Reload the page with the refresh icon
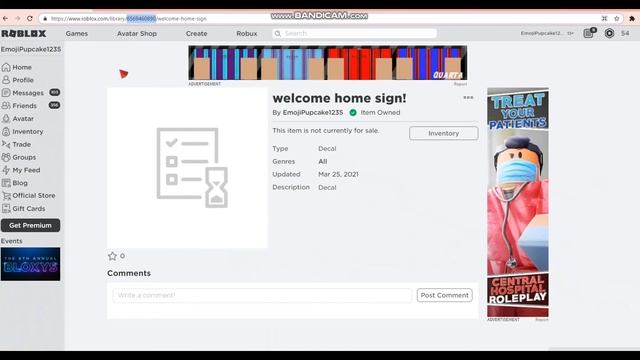The height and width of the screenshot is (360, 640). point(30,19)
